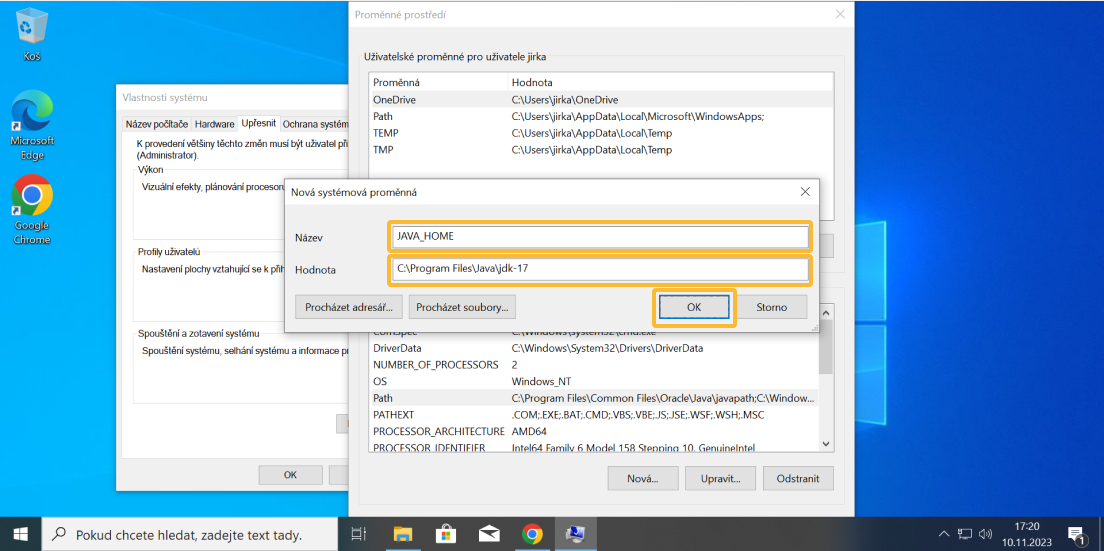The width and height of the screenshot is (1104, 551).
Task: Open the Windows Start menu
Action: (x=20, y=534)
